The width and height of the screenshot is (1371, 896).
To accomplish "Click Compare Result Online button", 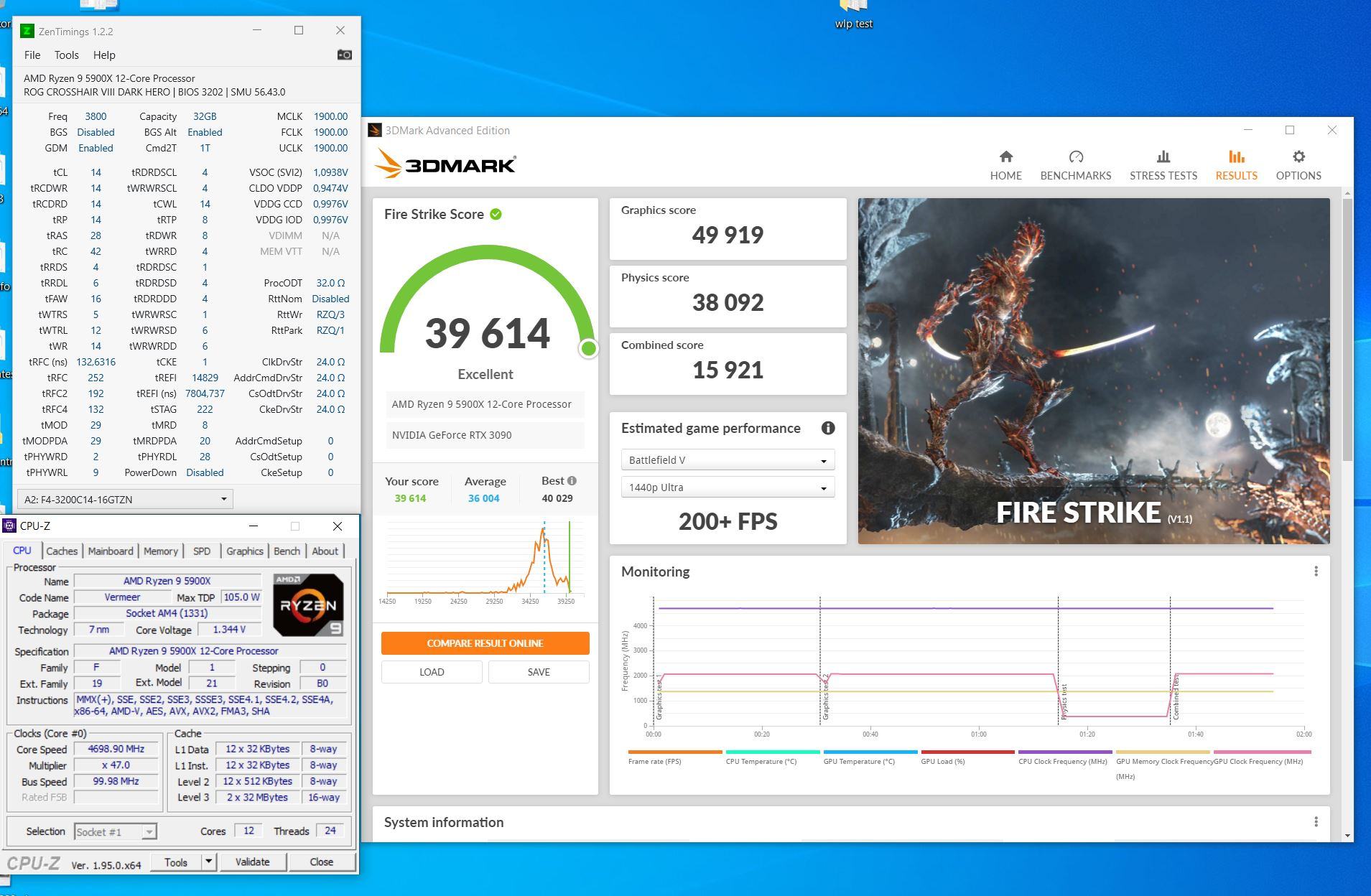I will [485, 643].
